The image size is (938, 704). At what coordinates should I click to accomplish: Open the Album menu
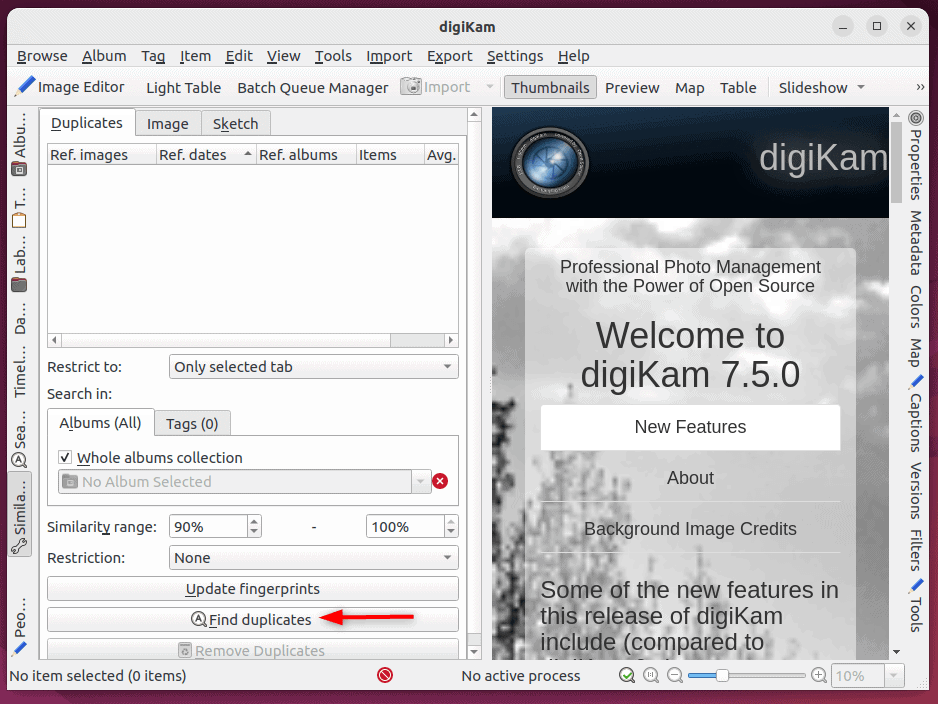click(x=104, y=56)
